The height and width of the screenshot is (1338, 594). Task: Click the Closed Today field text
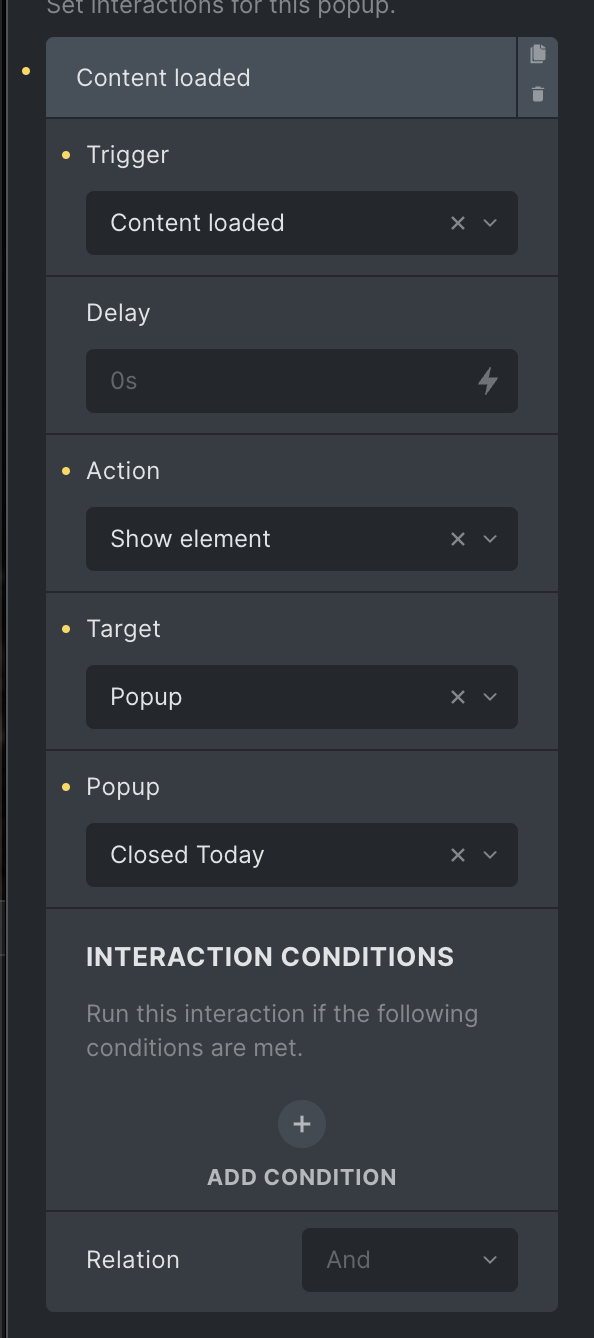pyautogui.click(x=187, y=855)
